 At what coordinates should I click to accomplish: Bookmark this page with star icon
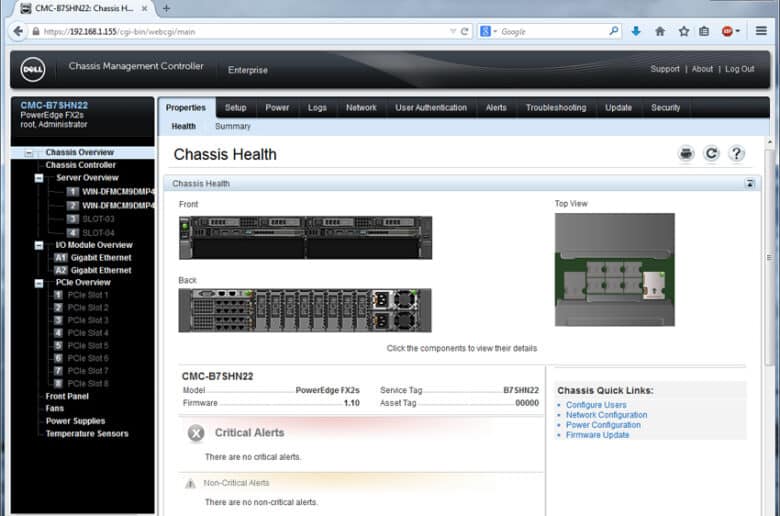(684, 31)
